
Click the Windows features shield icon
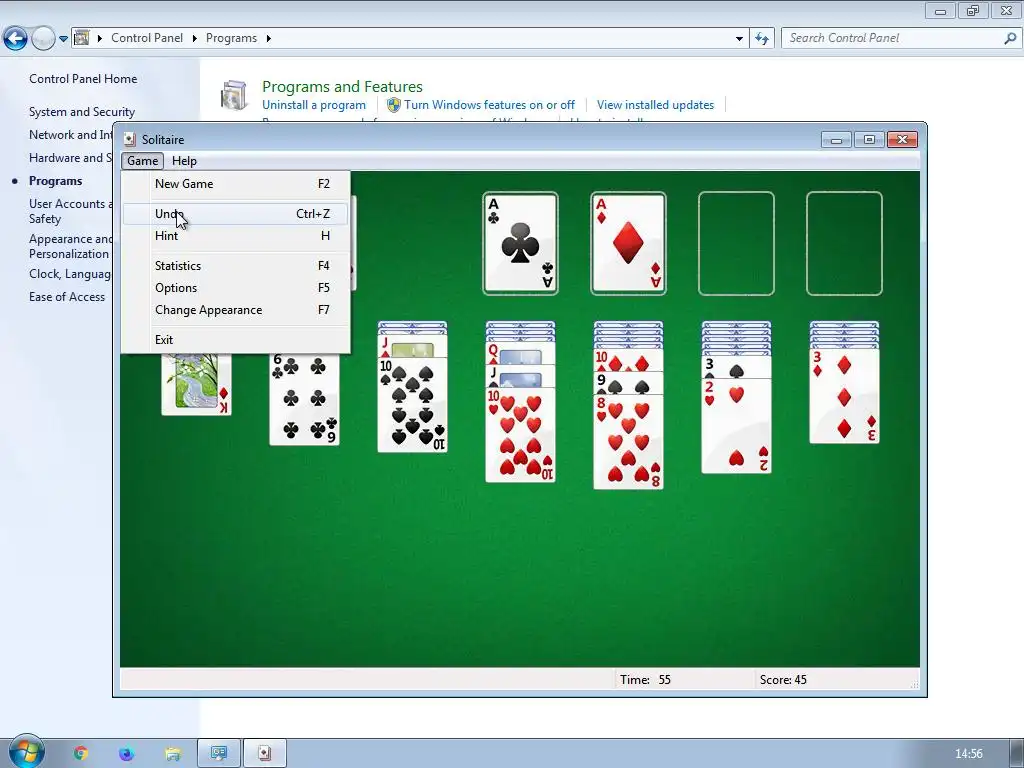click(394, 104)
